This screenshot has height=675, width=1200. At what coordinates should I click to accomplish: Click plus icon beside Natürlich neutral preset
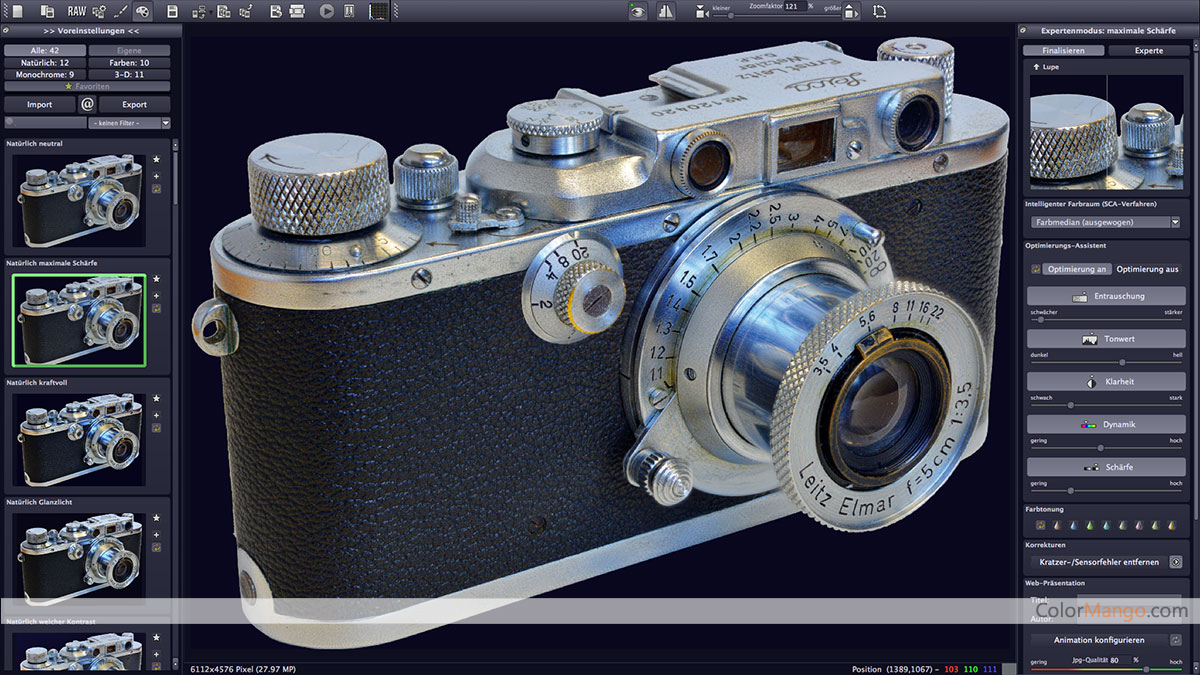point(156,175)
